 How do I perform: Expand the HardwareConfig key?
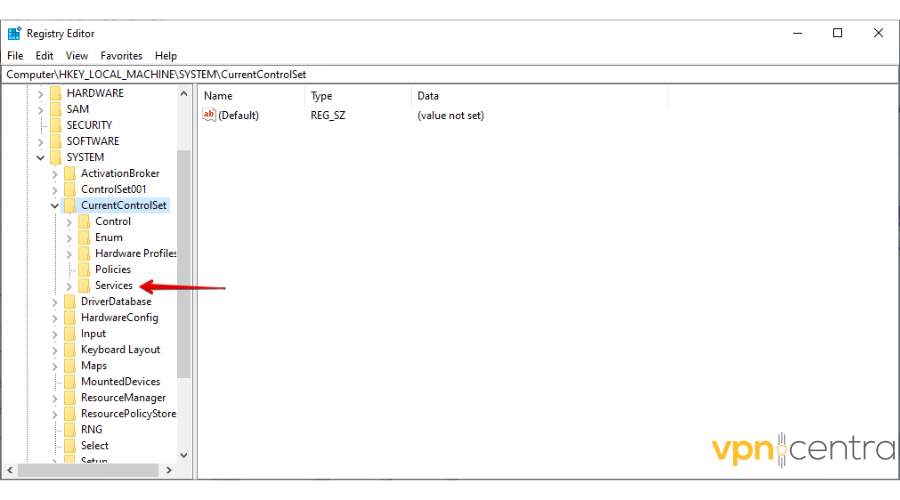[x=55, y=318]
